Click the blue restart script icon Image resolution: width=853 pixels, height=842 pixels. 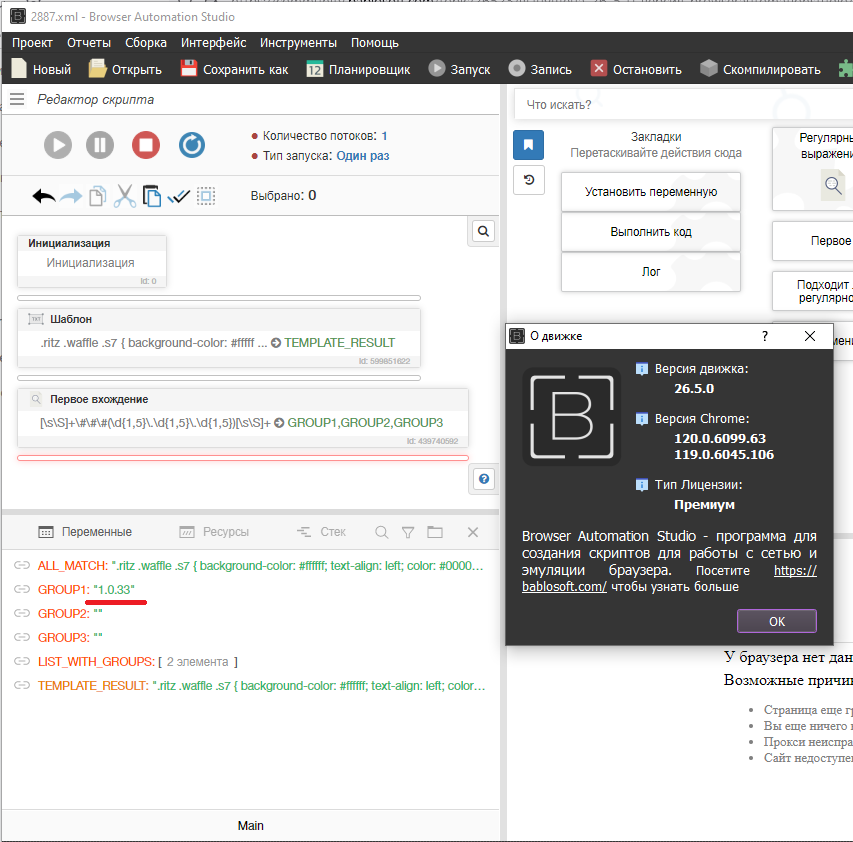click(192, 145)
